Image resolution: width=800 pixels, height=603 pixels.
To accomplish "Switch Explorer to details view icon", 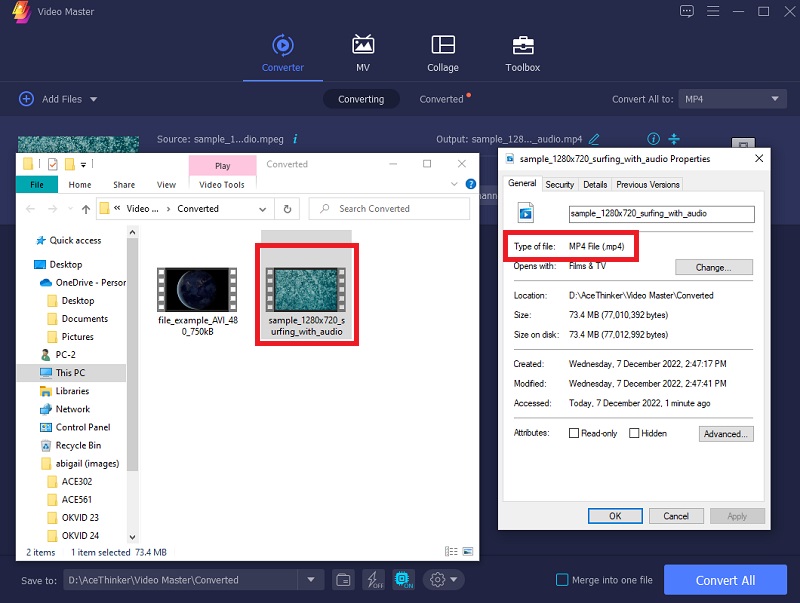I will (451, 551).
